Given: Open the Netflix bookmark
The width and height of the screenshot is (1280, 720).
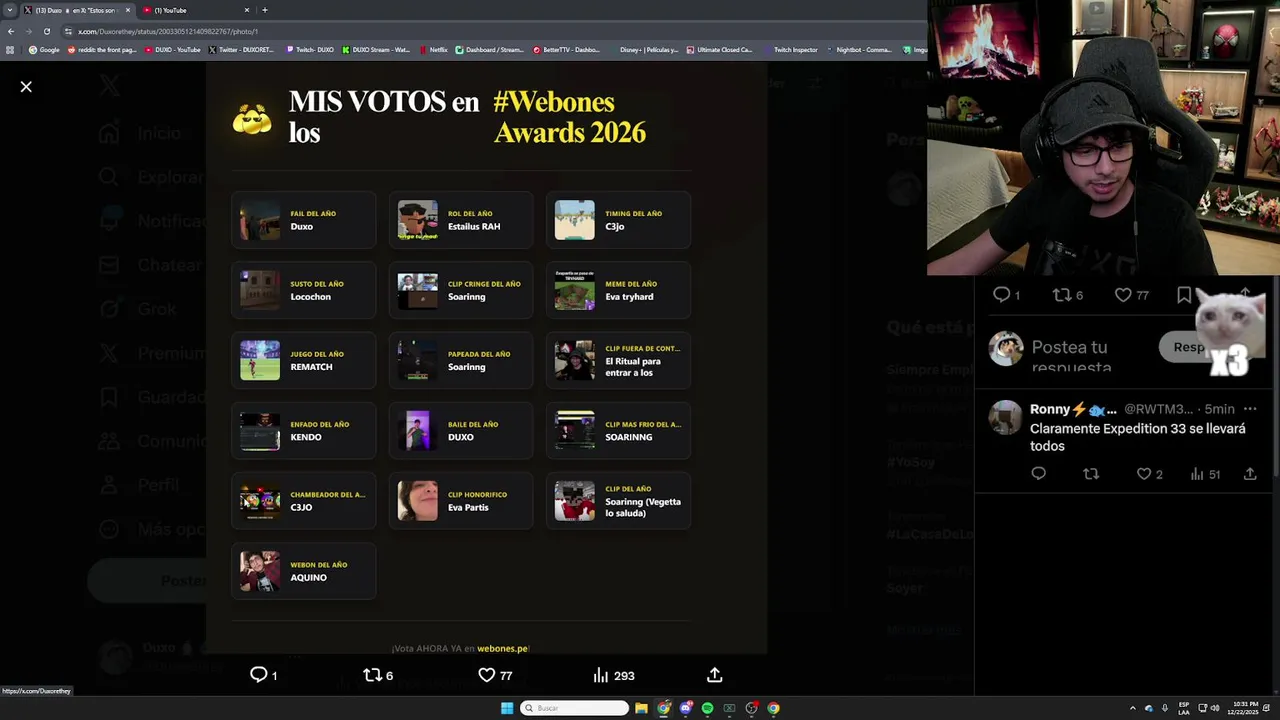Looking at the screenshot, I should click(x=435, y=49).
